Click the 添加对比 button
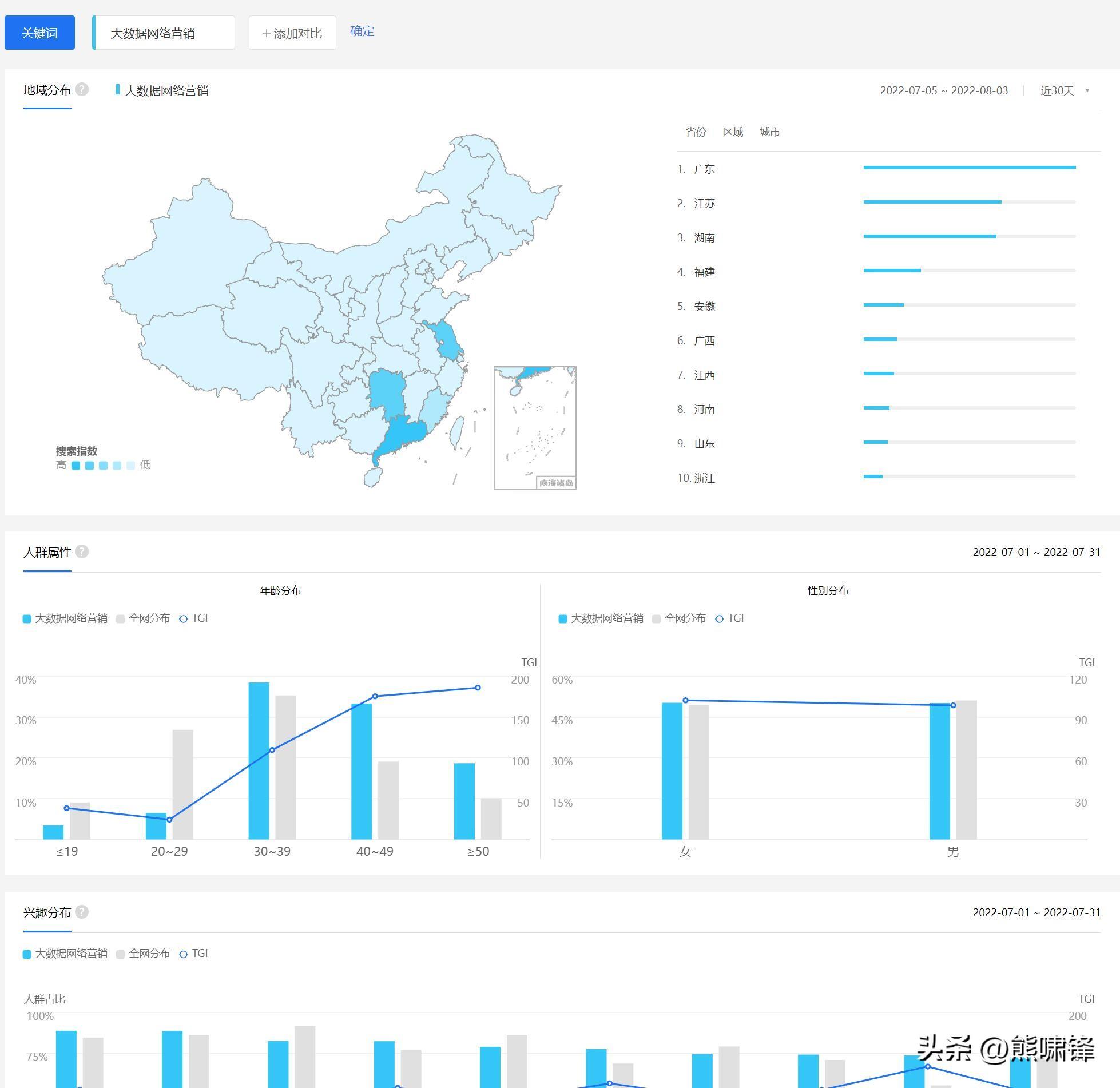The height and width of the screenshot is (1088, 1120). (x=292, y=33)
